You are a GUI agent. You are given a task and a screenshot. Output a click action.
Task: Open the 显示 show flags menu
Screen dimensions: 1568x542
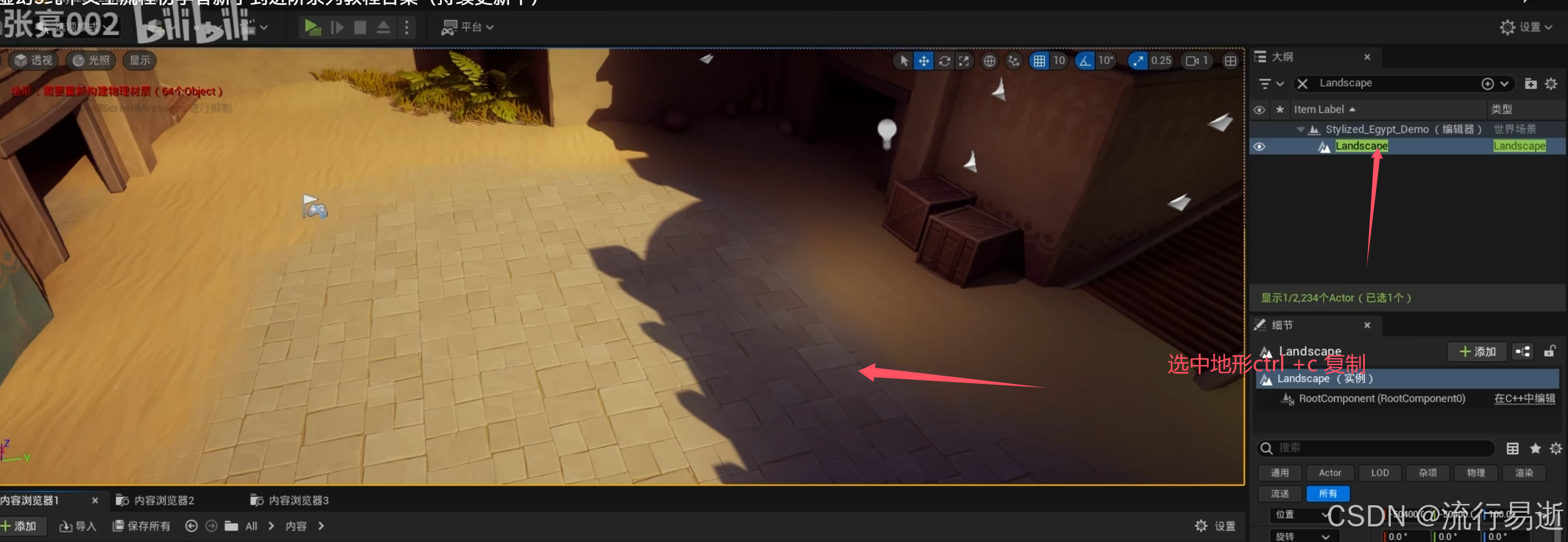tap(140, 60)
